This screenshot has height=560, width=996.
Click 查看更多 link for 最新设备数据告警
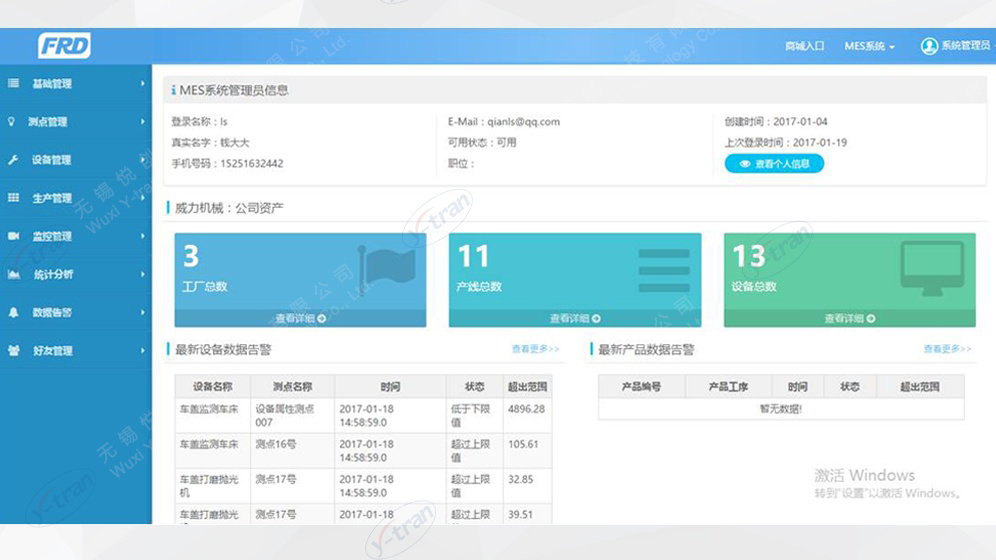[535, 349]
